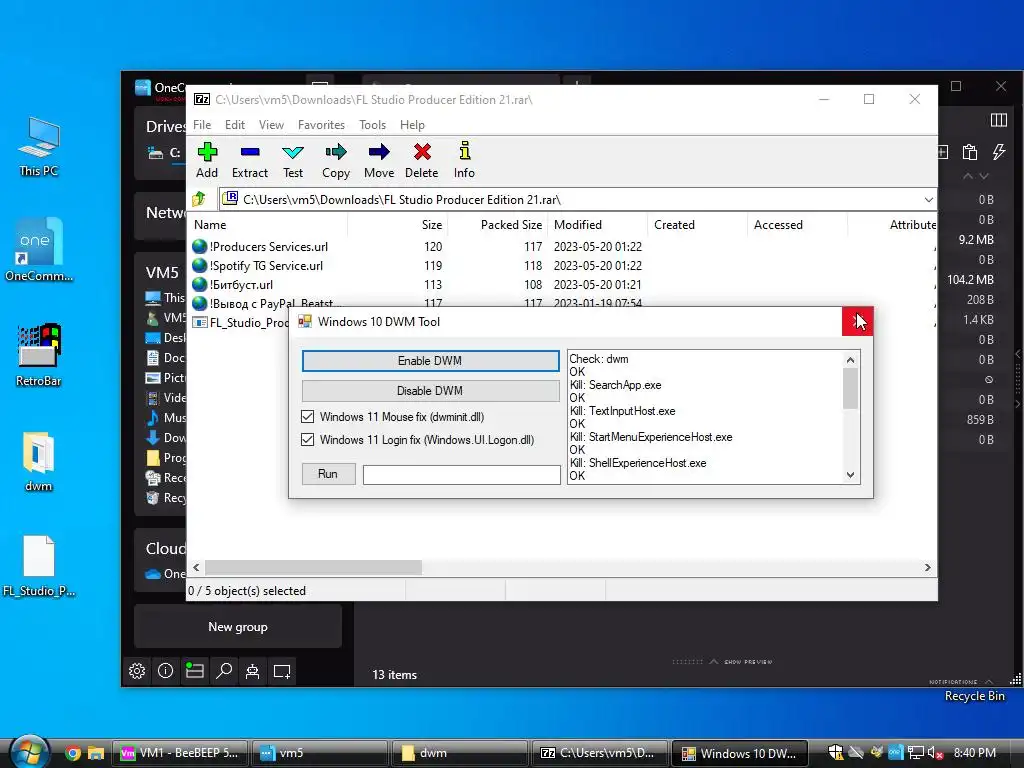Click the red Delete icon
Screen dimensions: 1024x768
point(422,160)
